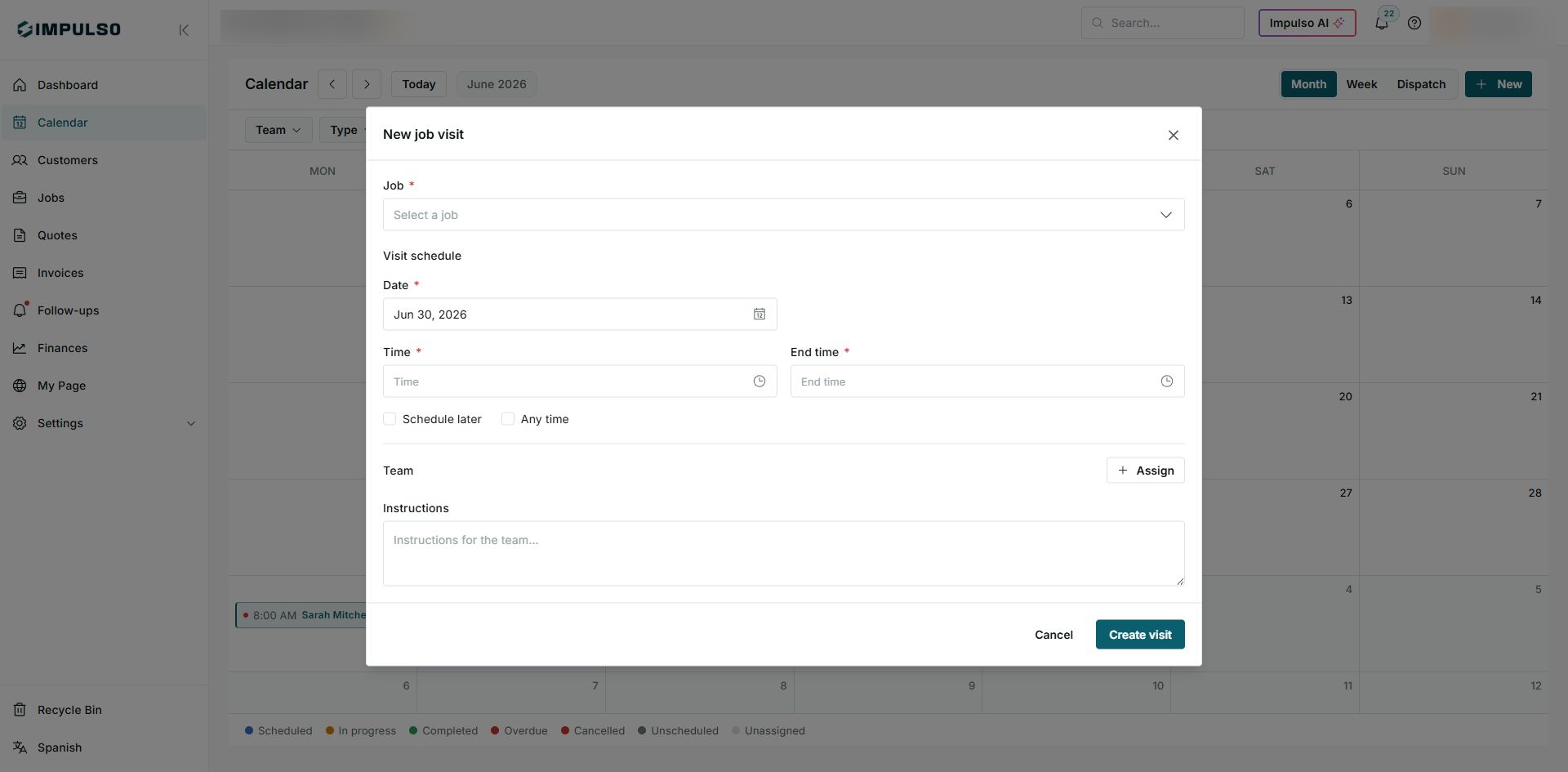Click the help question mark icon
The height and width of the screenshot is (772, 1568).
1414,23
